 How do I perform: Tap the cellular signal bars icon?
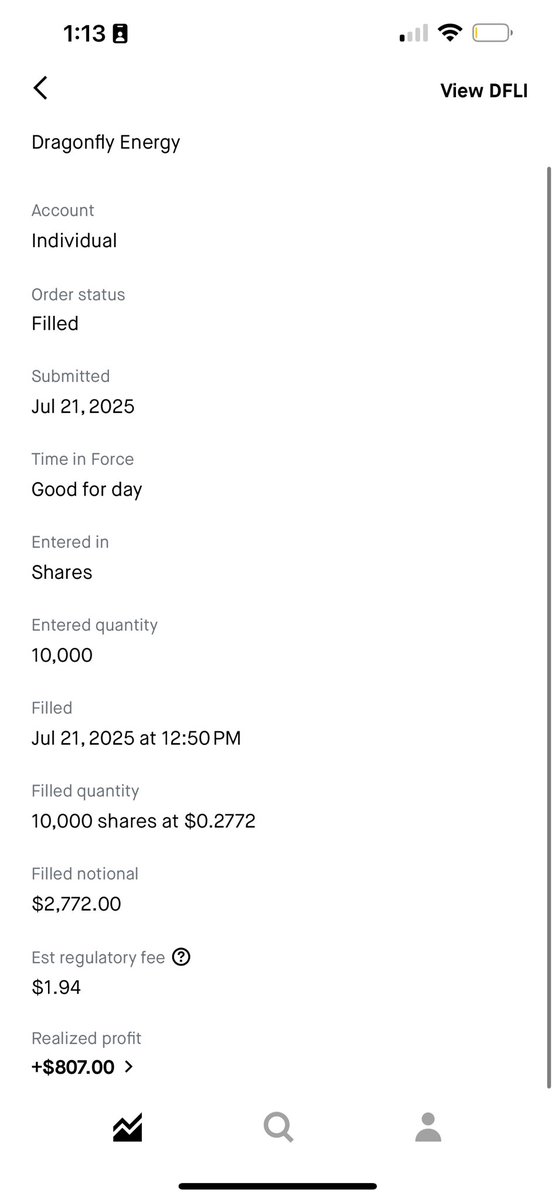coord(414,35)
